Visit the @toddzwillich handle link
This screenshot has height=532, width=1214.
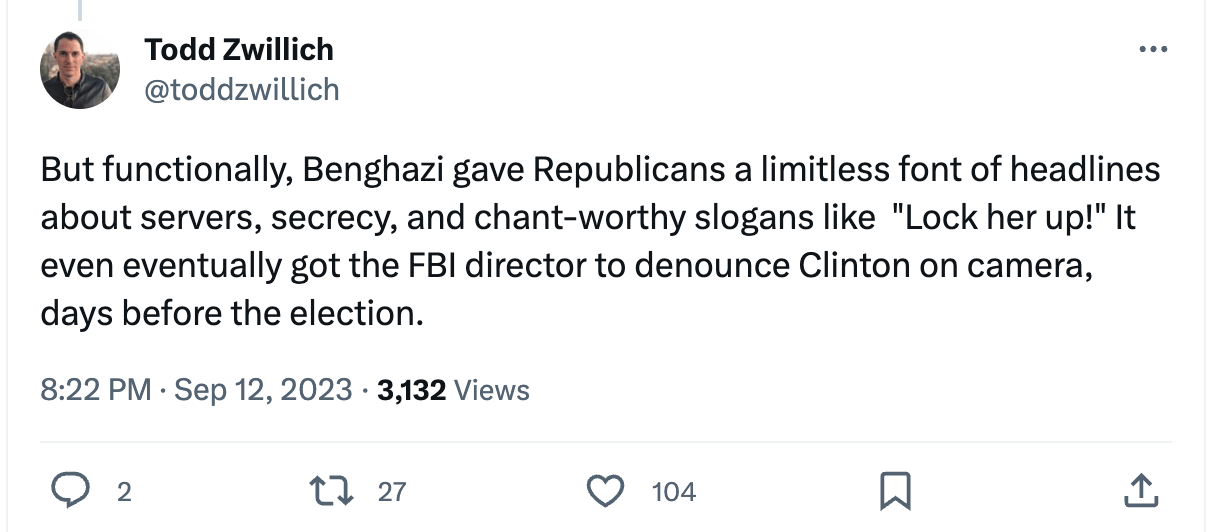(x=242, y=90)
